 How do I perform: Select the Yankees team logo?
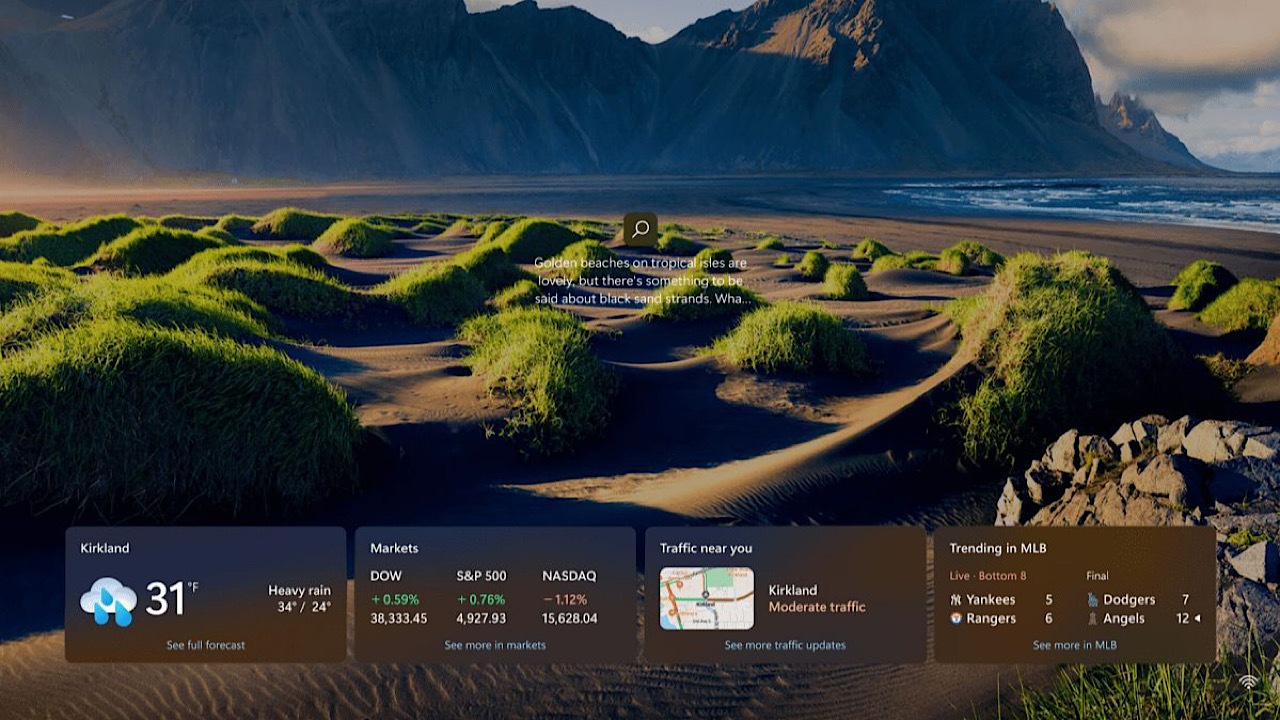956,600
